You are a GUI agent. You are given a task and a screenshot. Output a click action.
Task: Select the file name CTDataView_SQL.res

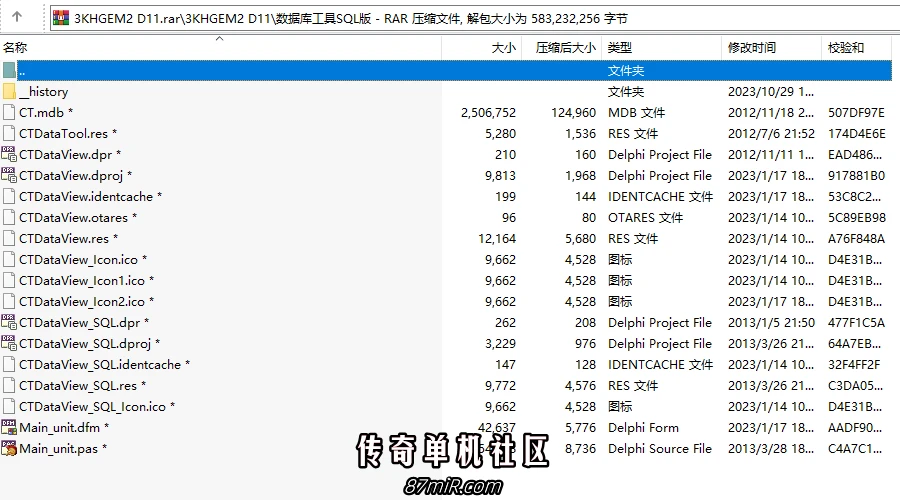coord(78,386)
